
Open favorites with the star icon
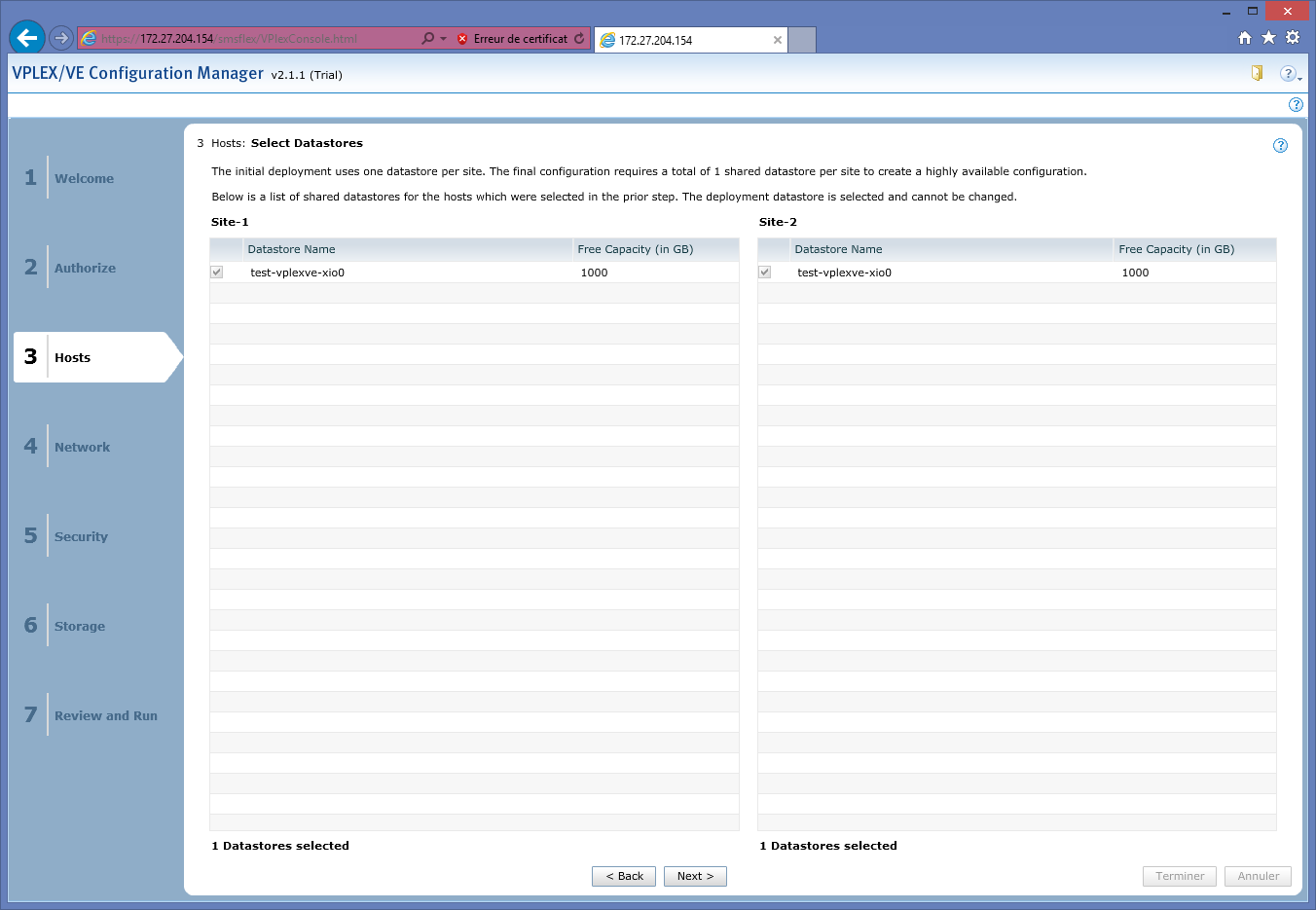coord(1268,38)
